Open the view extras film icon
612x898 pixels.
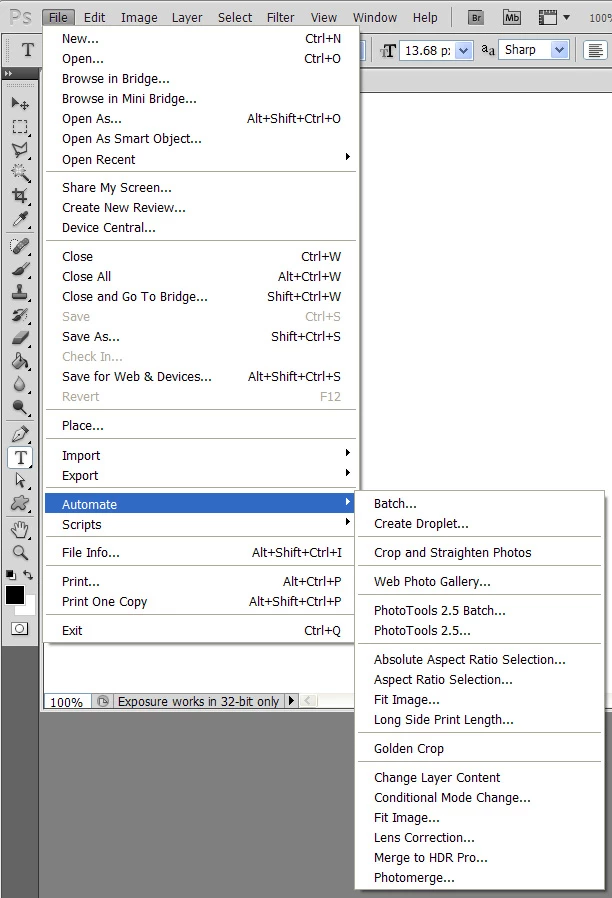[x=547, y=18]
